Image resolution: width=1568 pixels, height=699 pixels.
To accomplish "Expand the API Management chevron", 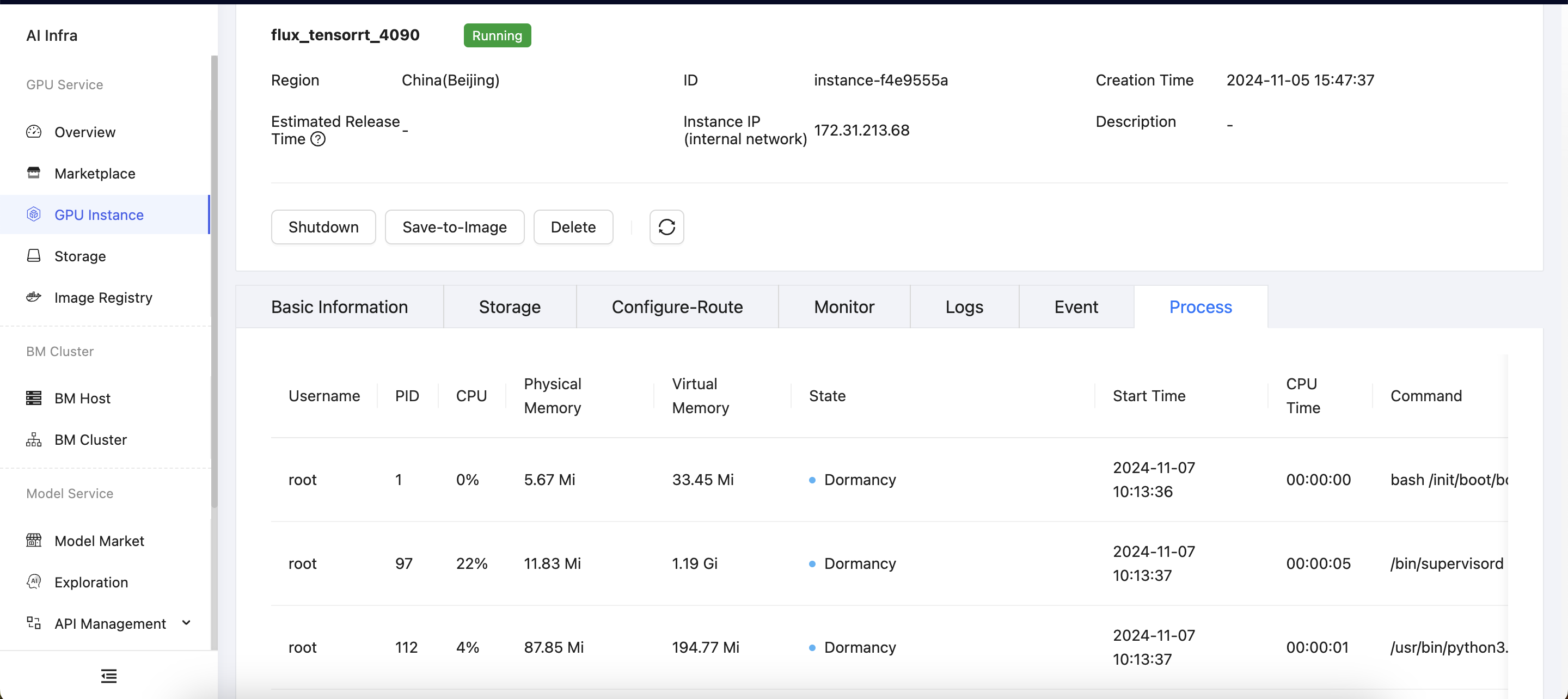I will pos(186,623).
